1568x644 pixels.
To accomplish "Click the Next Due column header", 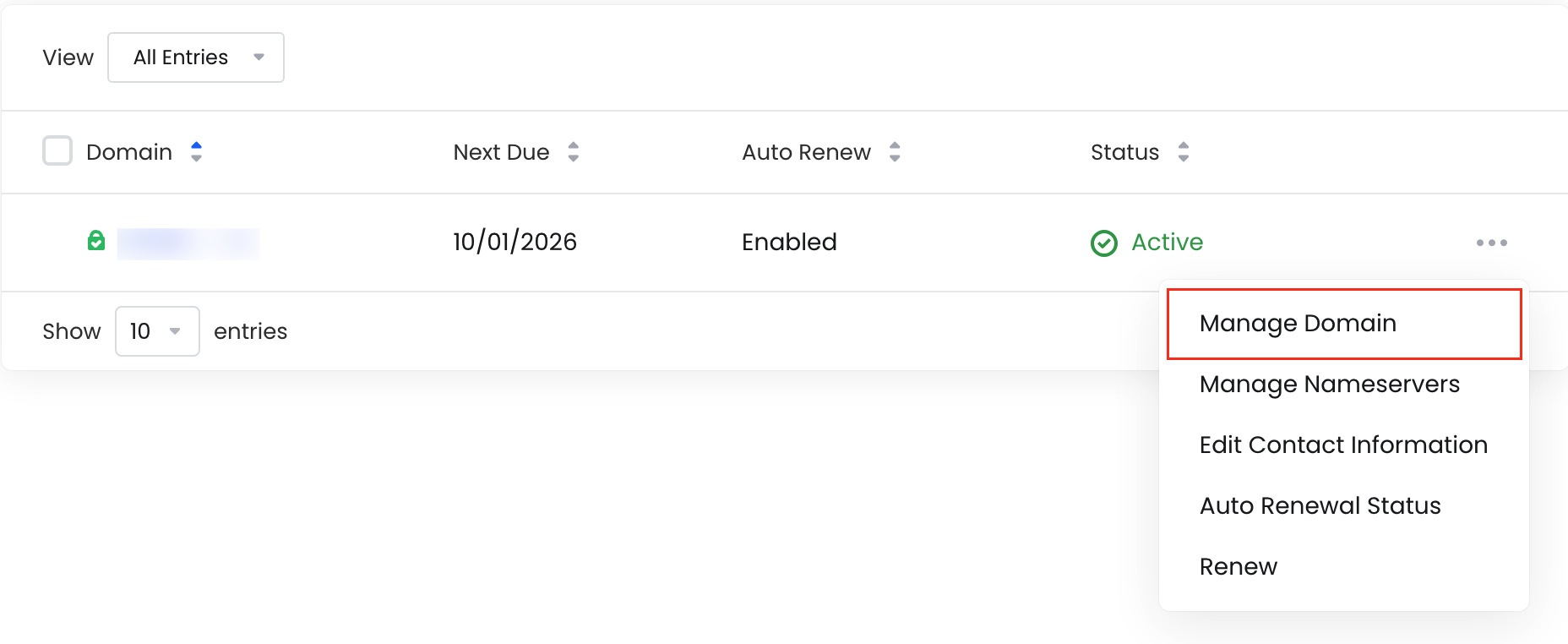I will (501, 152).
